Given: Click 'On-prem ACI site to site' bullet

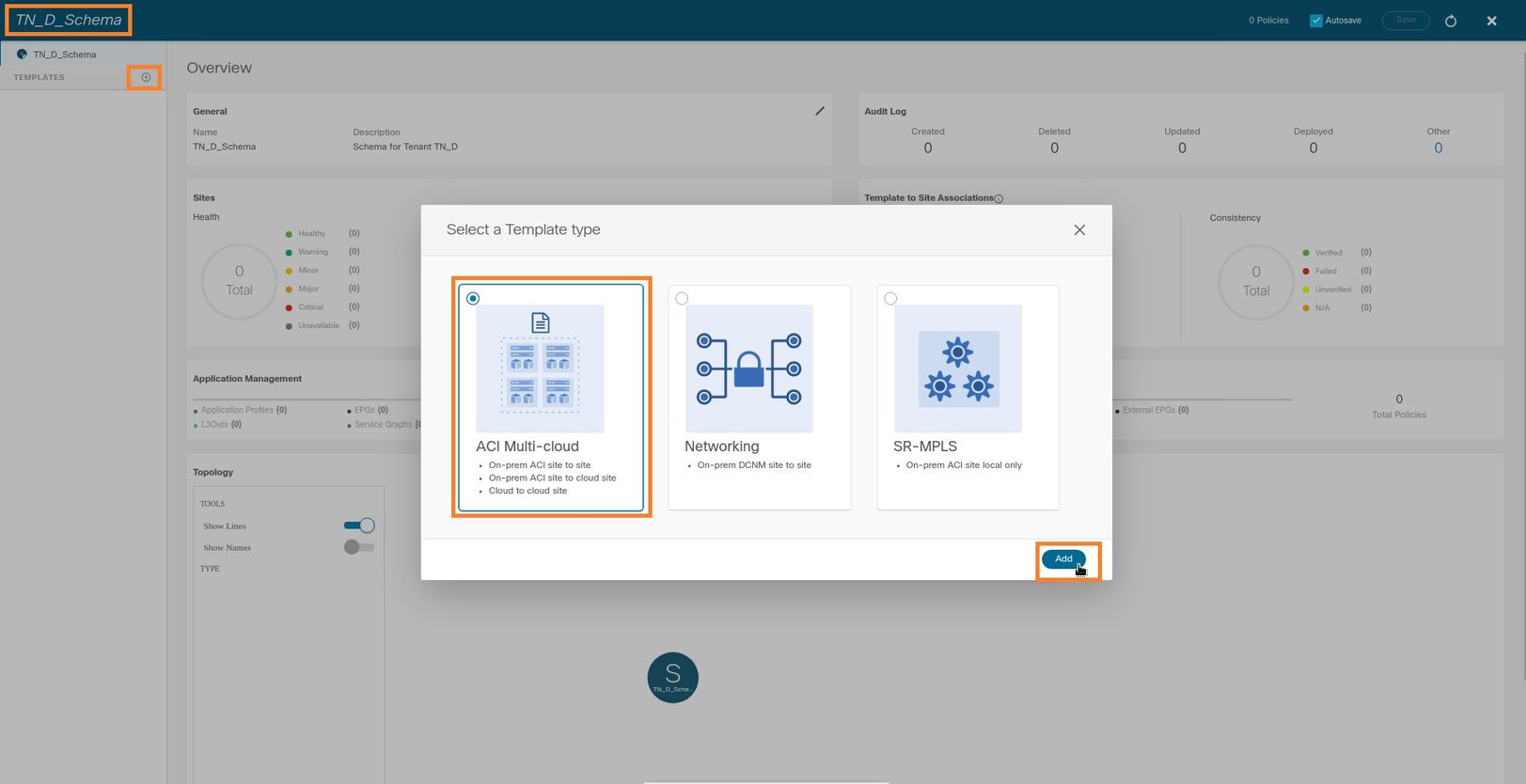Looking at the screenshot, I should coord(540,465).
